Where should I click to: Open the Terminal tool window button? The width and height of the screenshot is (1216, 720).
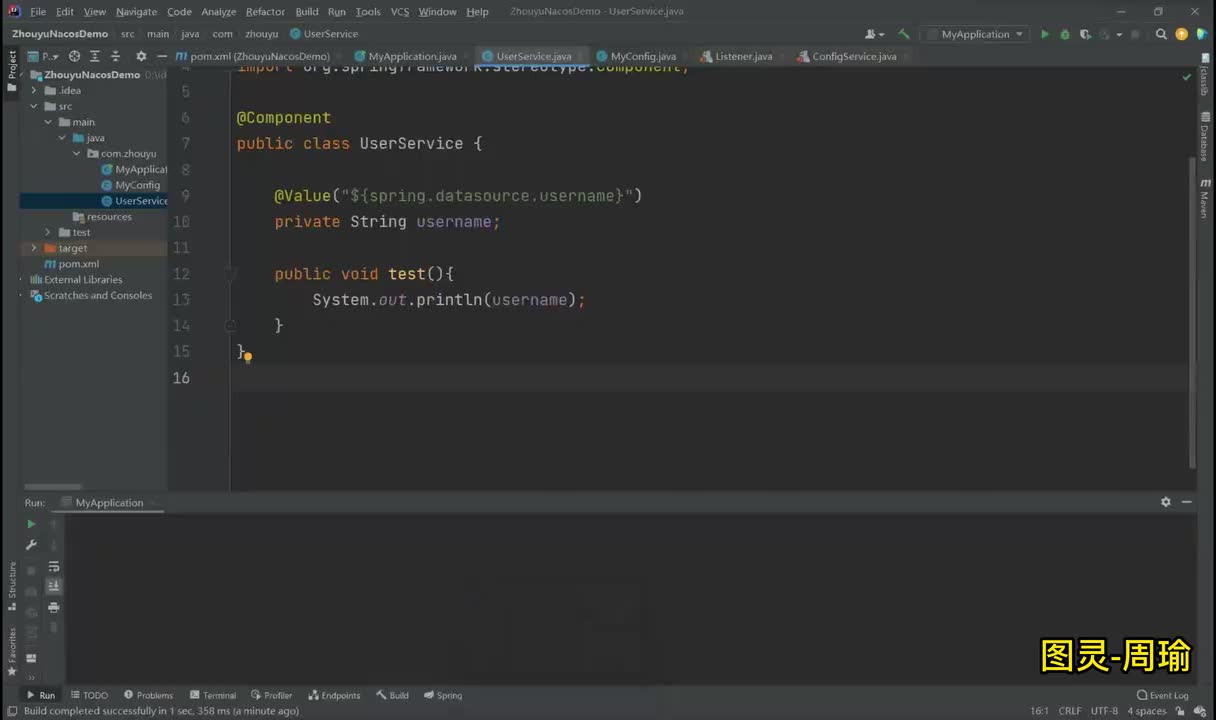pyautogui.click(x=213, y=695)
